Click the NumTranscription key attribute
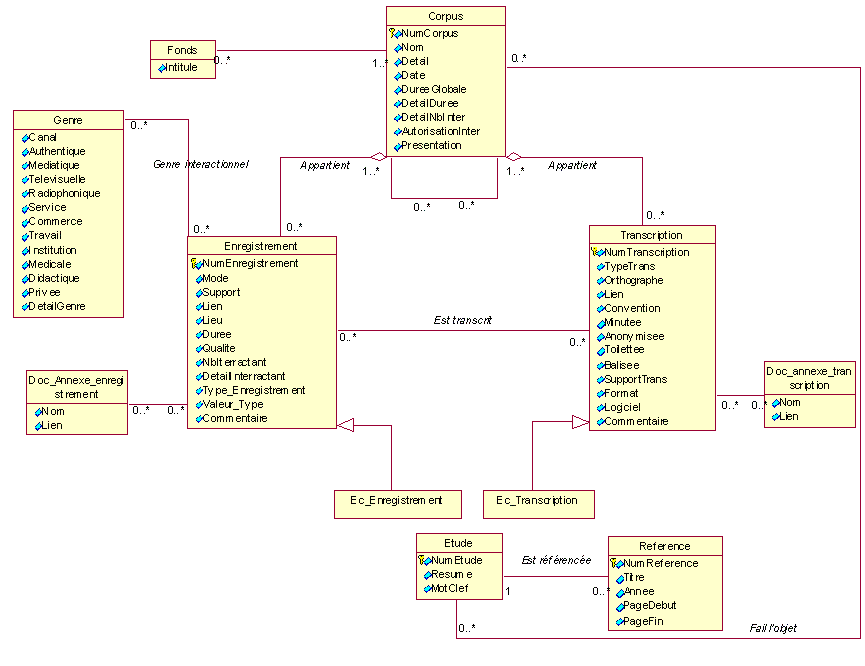This screenshot has width=865, height=666. [x=640, y=253]
